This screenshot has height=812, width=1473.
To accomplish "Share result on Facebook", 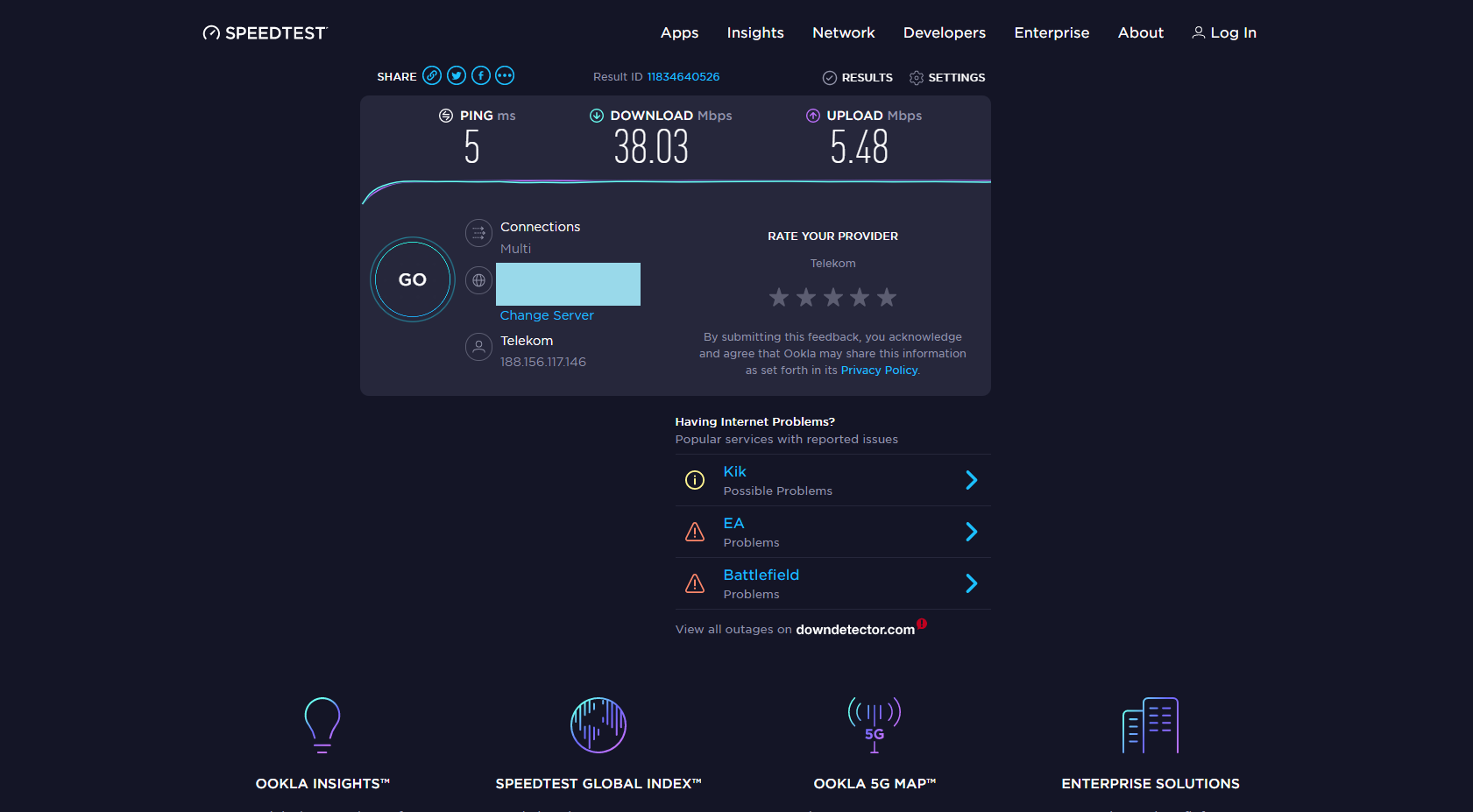I will coord(481,75).
